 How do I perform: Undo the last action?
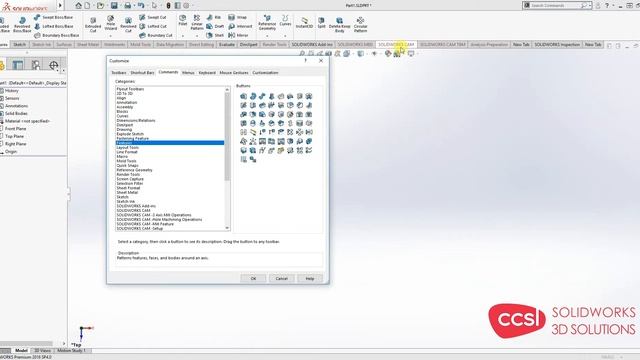(141, 5)
